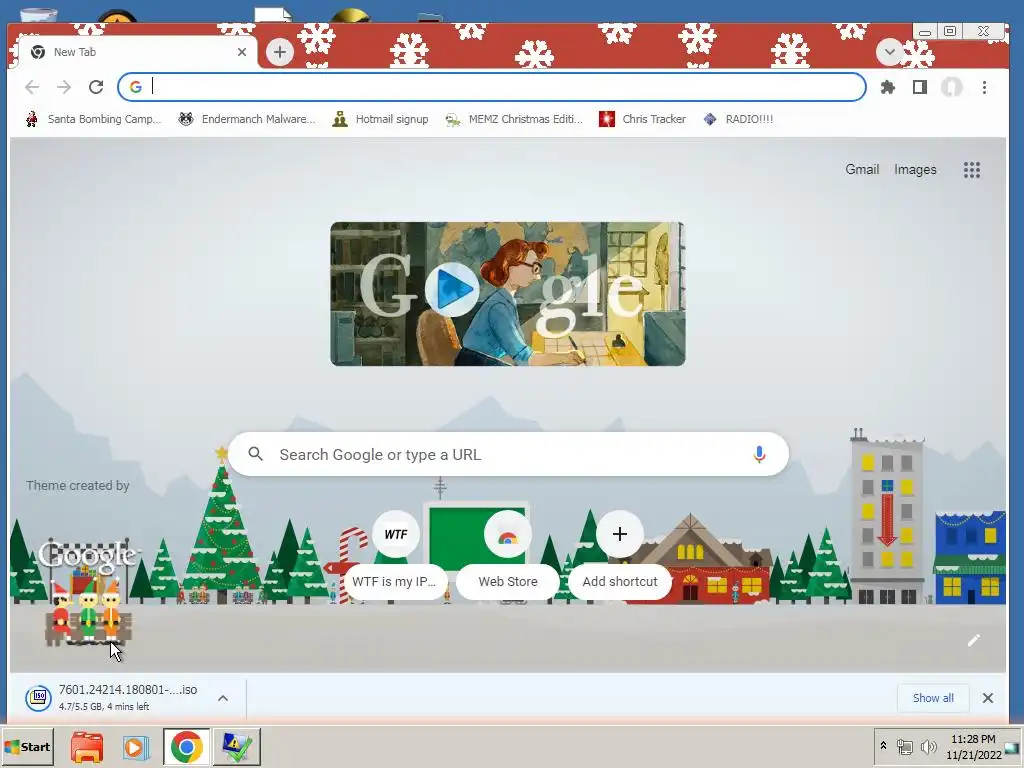Open the network tray icon
The height and width of the screenshot is (768, 1024).
(904, 746)
